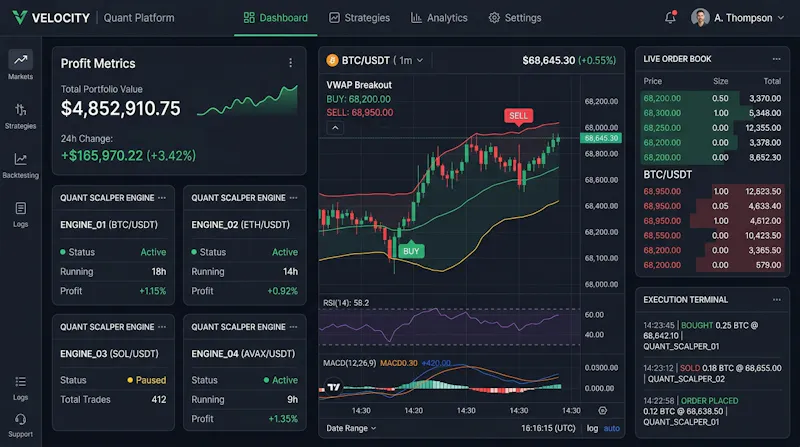The height and width of the screenshot is (447, 800).
Task: Open Backtesting in the sidebar
Action: point(20,165)
